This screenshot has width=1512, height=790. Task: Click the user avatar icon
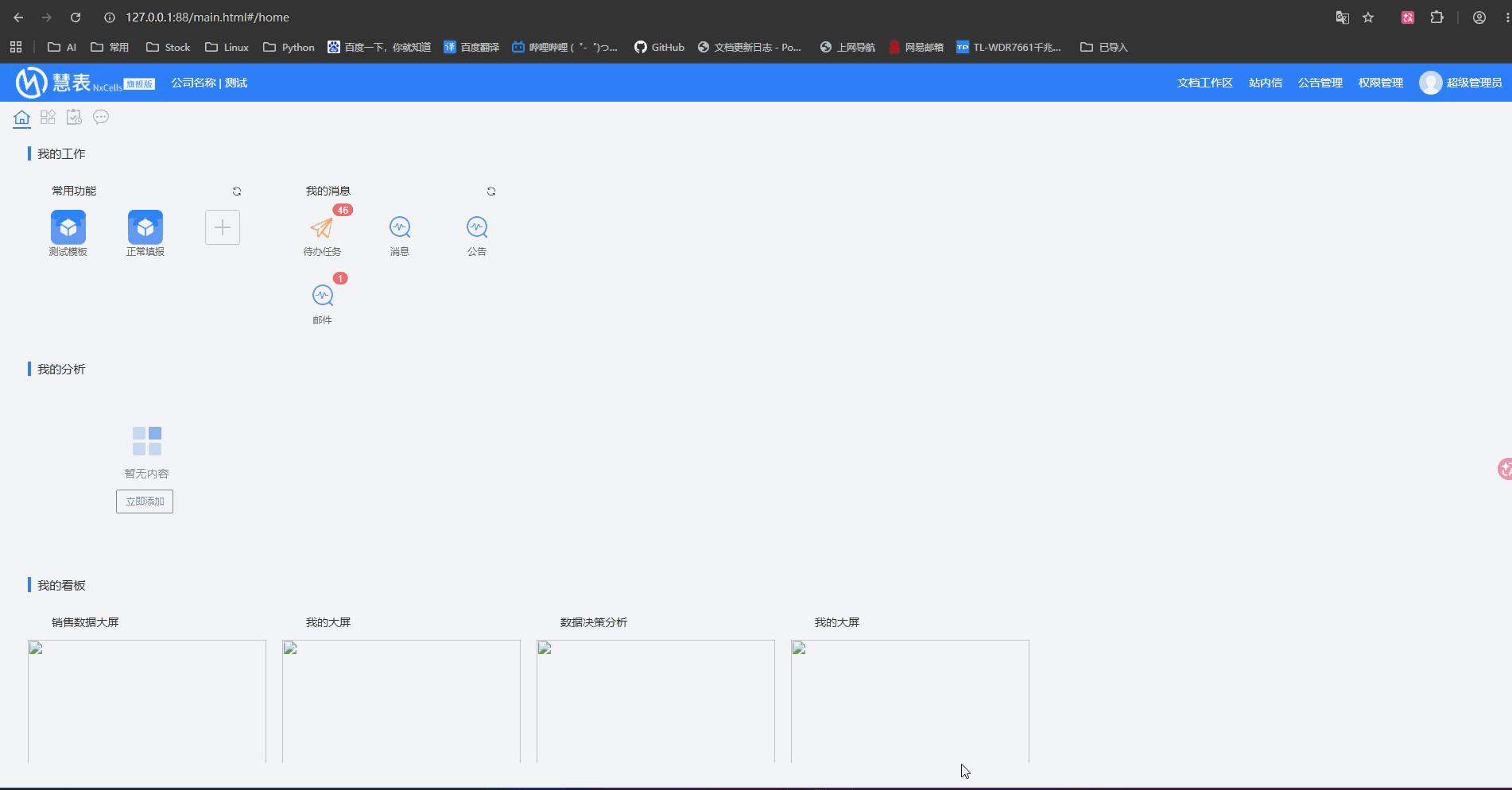coord(1430,83)
